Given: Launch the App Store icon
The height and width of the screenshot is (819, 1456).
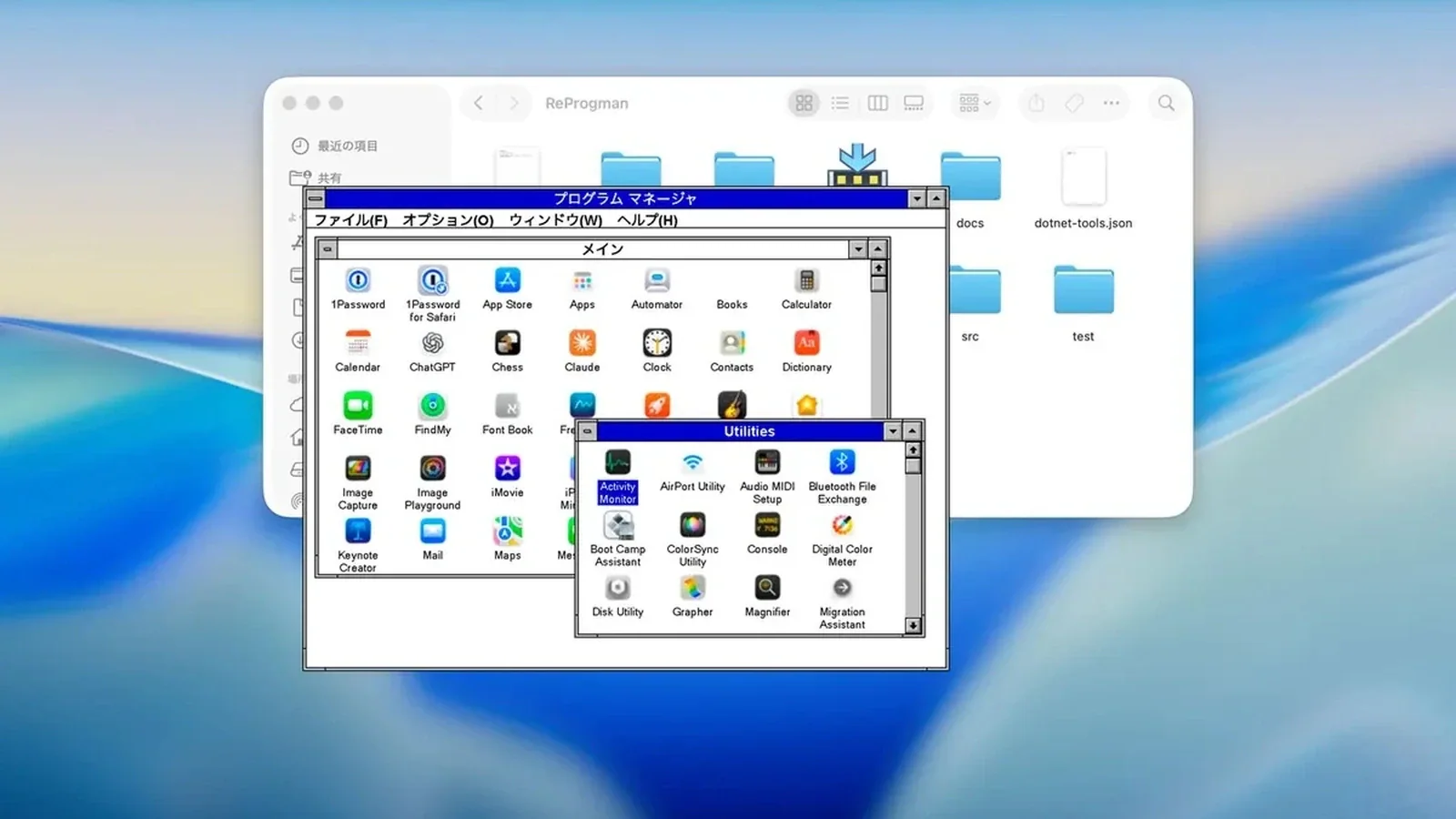Looking at the screenshot, I should click(x=507, y=280).
